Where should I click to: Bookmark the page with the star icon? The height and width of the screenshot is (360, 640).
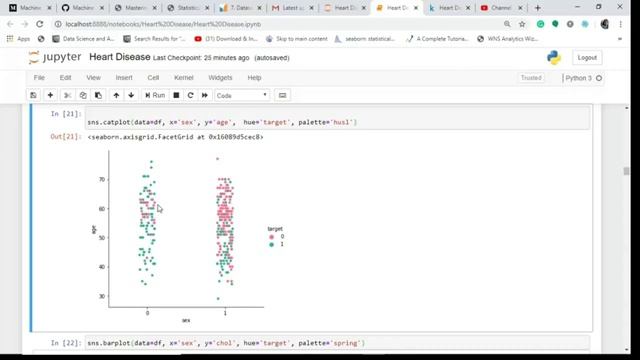[522, 24]
